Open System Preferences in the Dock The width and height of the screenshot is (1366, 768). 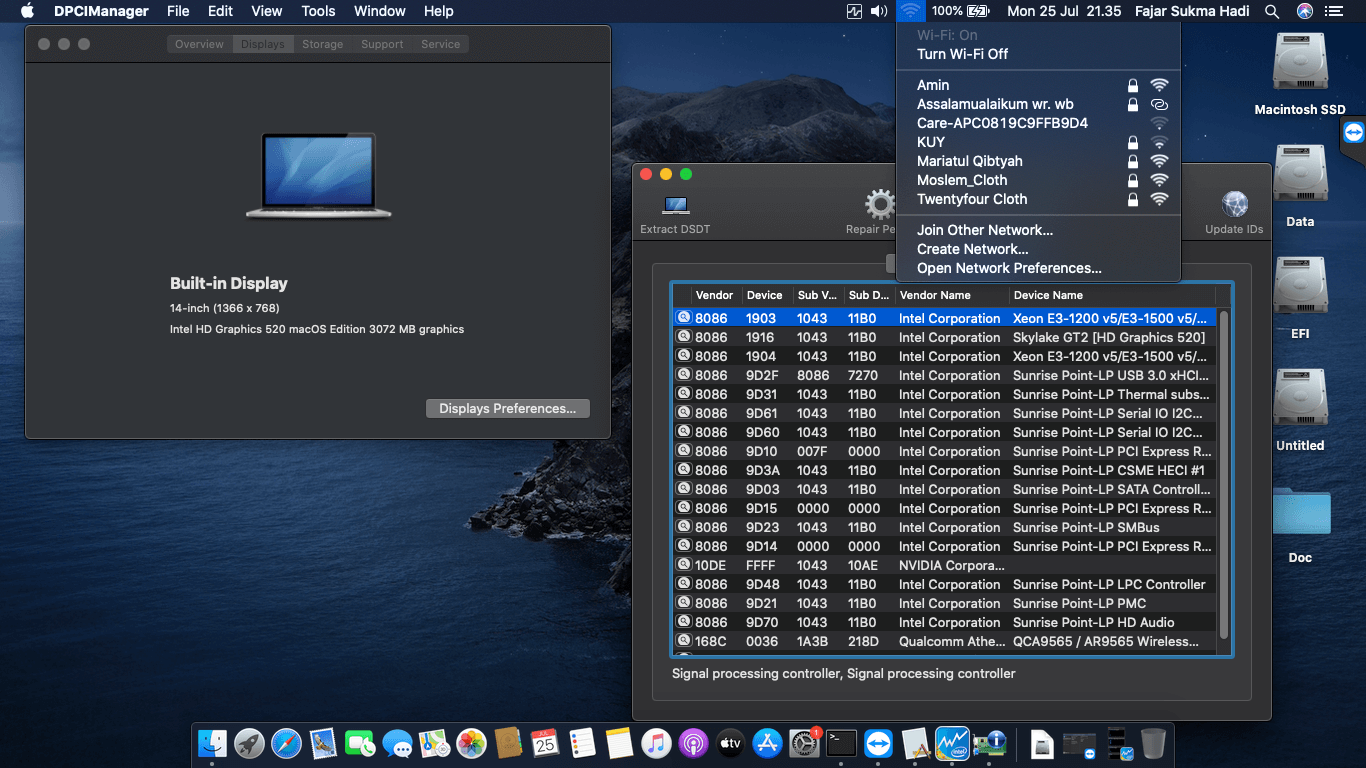(804, 743)
